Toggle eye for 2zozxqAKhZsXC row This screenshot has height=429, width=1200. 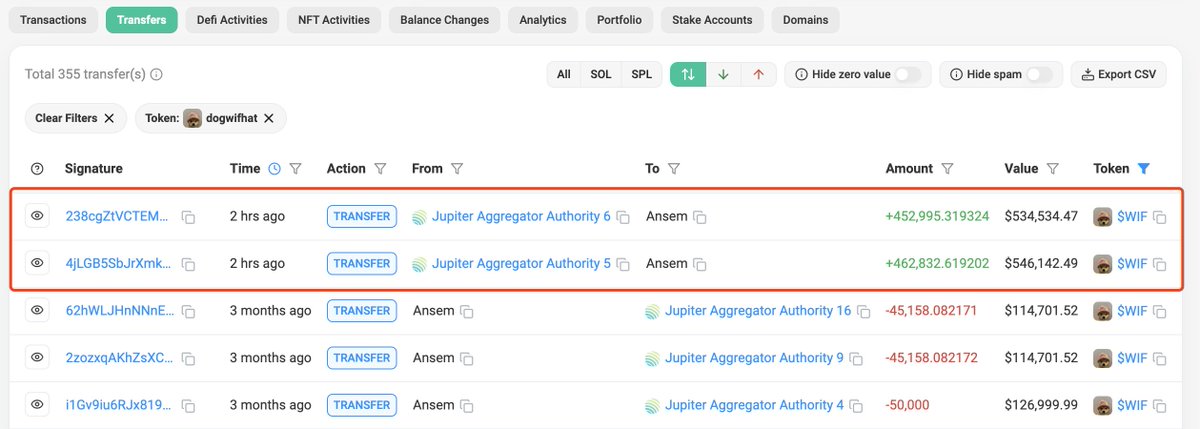point(38,357)
